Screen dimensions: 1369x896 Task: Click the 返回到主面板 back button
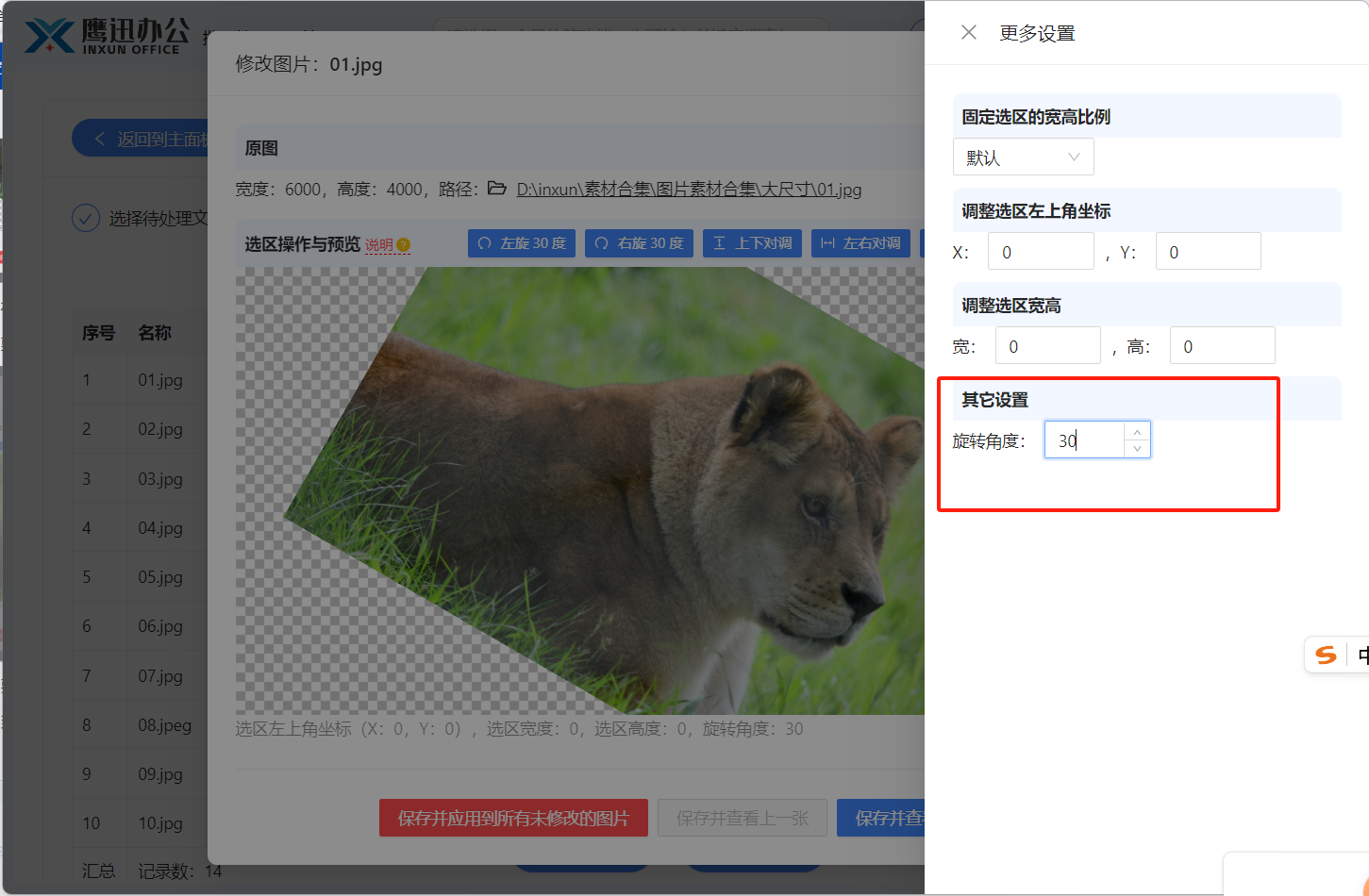[x=142, y=140]
